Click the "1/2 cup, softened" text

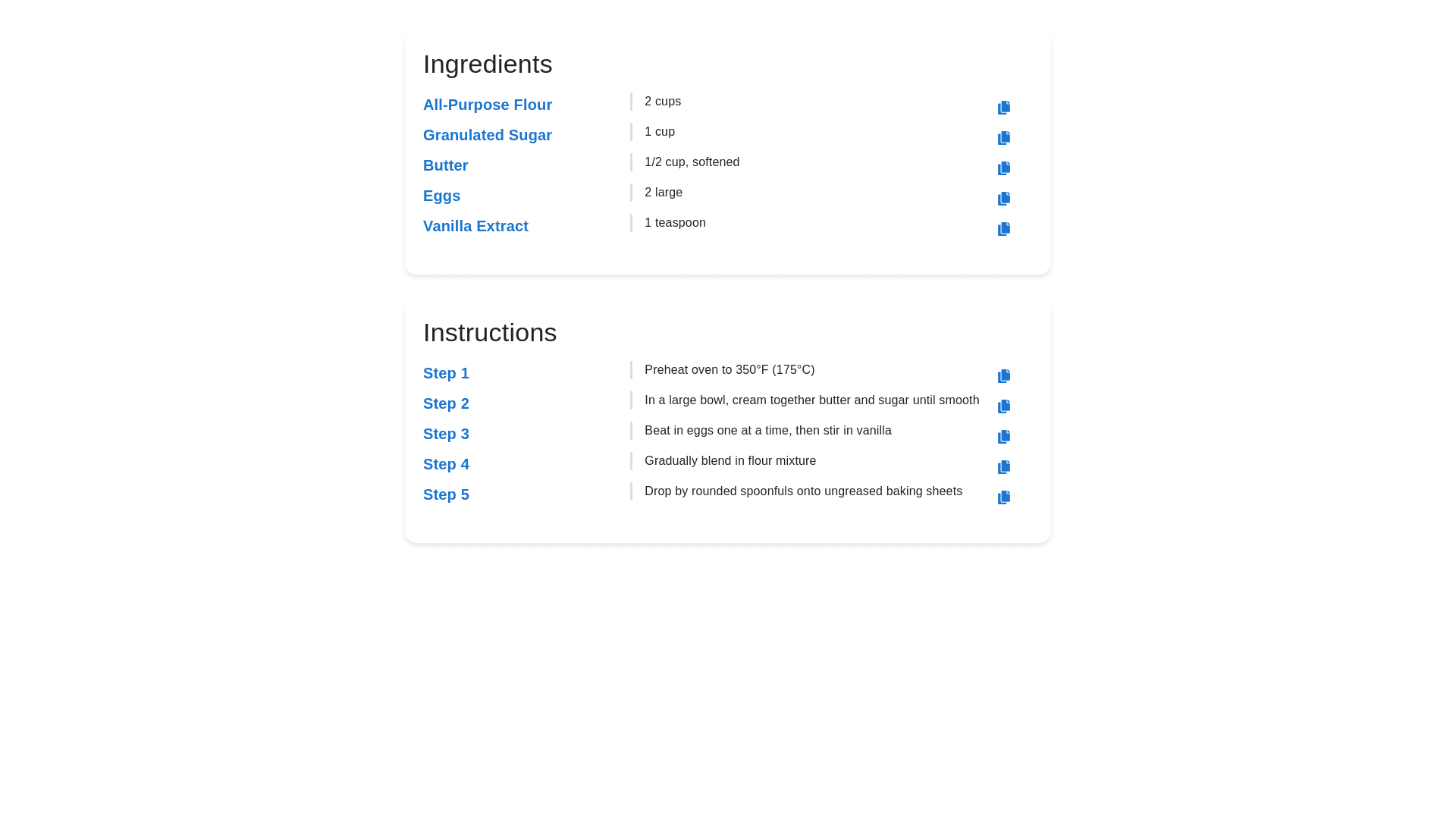tap(692, 162)
